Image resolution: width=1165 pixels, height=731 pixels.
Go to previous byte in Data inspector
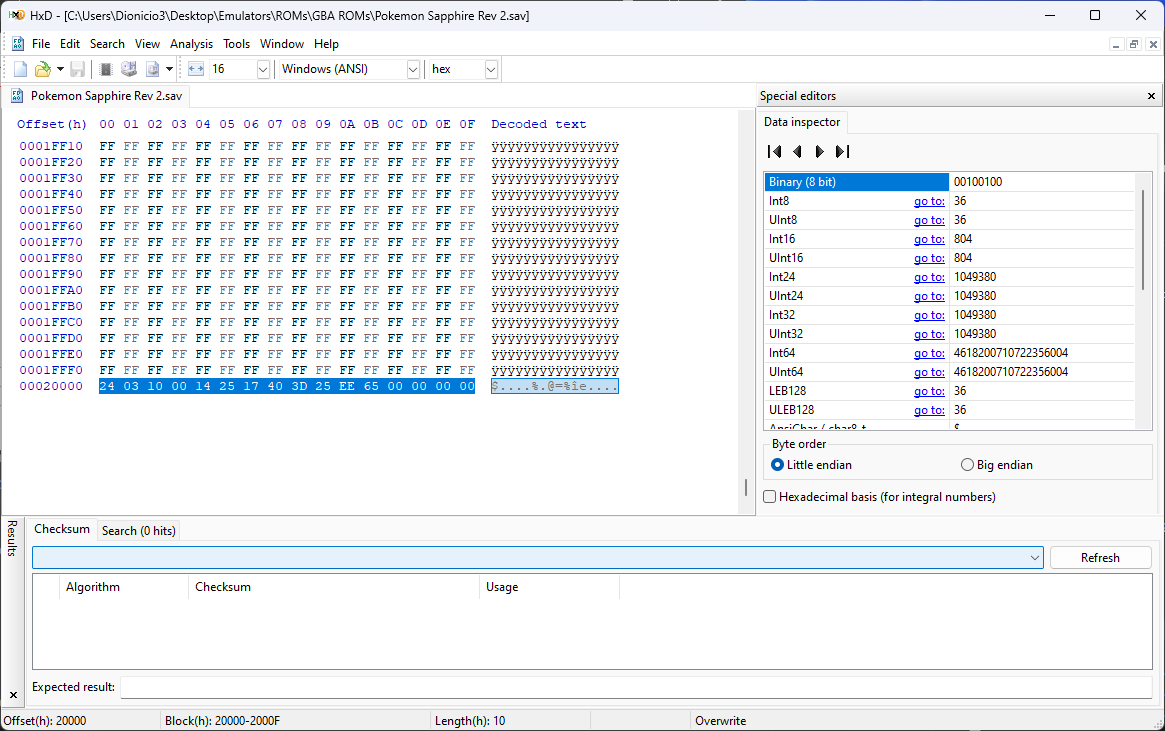(x=796, y=152)
